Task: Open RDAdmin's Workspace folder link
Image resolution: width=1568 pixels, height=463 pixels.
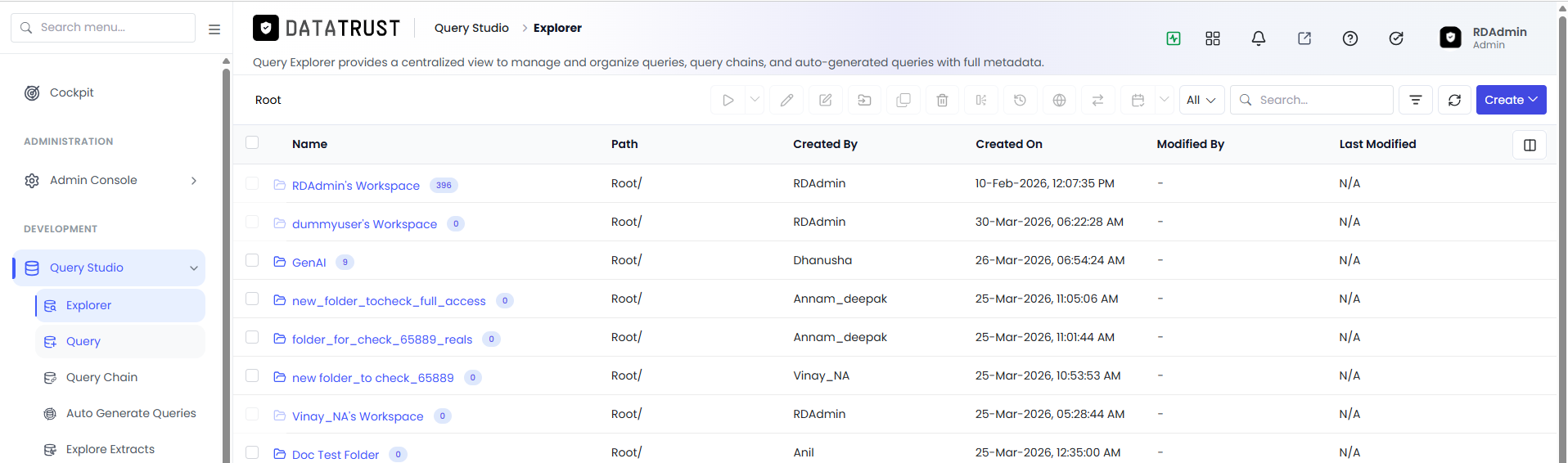Action: click(x=356, y=186)
